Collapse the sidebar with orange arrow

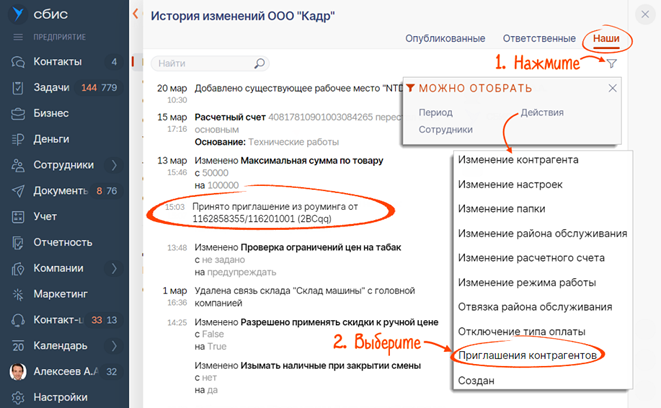point(135,14)
